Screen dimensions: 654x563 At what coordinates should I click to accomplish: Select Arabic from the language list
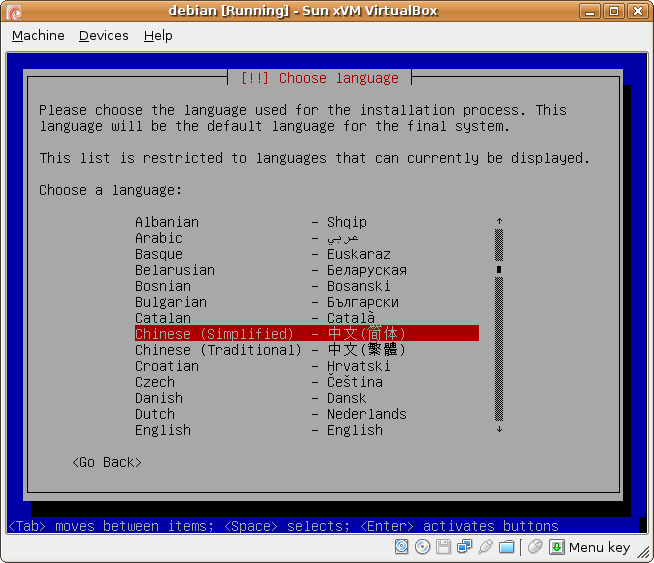tap(307, 238)
